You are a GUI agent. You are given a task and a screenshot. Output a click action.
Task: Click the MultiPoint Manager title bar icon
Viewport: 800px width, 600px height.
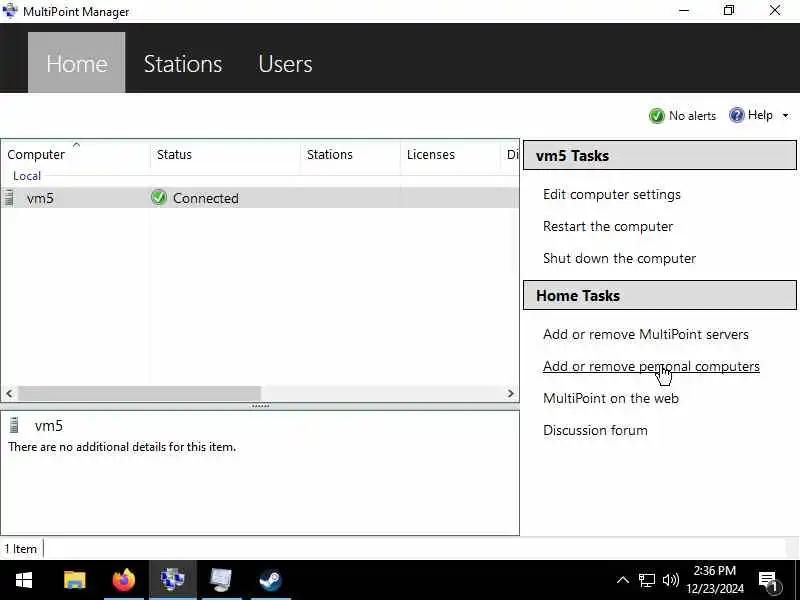pos(10,10)
